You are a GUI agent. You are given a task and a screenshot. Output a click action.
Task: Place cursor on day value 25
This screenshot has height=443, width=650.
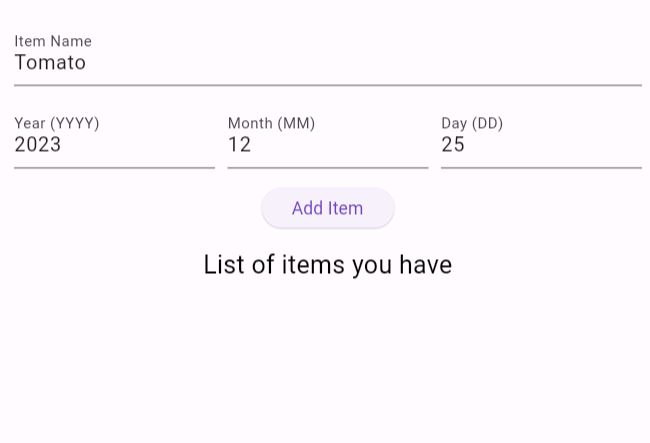point(453,145)
